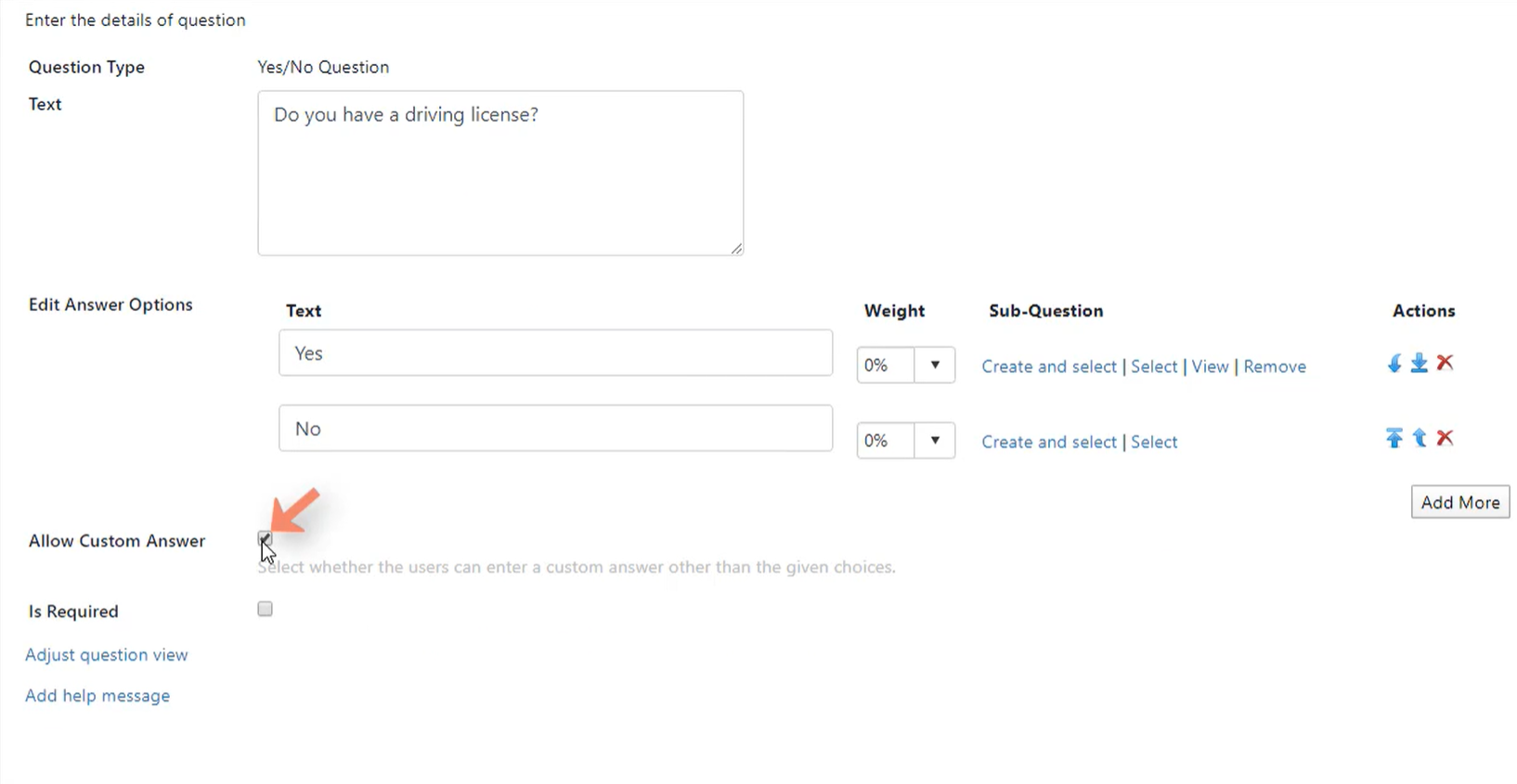Click the Select sub-question link for Yes

click(x=1154, y=366)
